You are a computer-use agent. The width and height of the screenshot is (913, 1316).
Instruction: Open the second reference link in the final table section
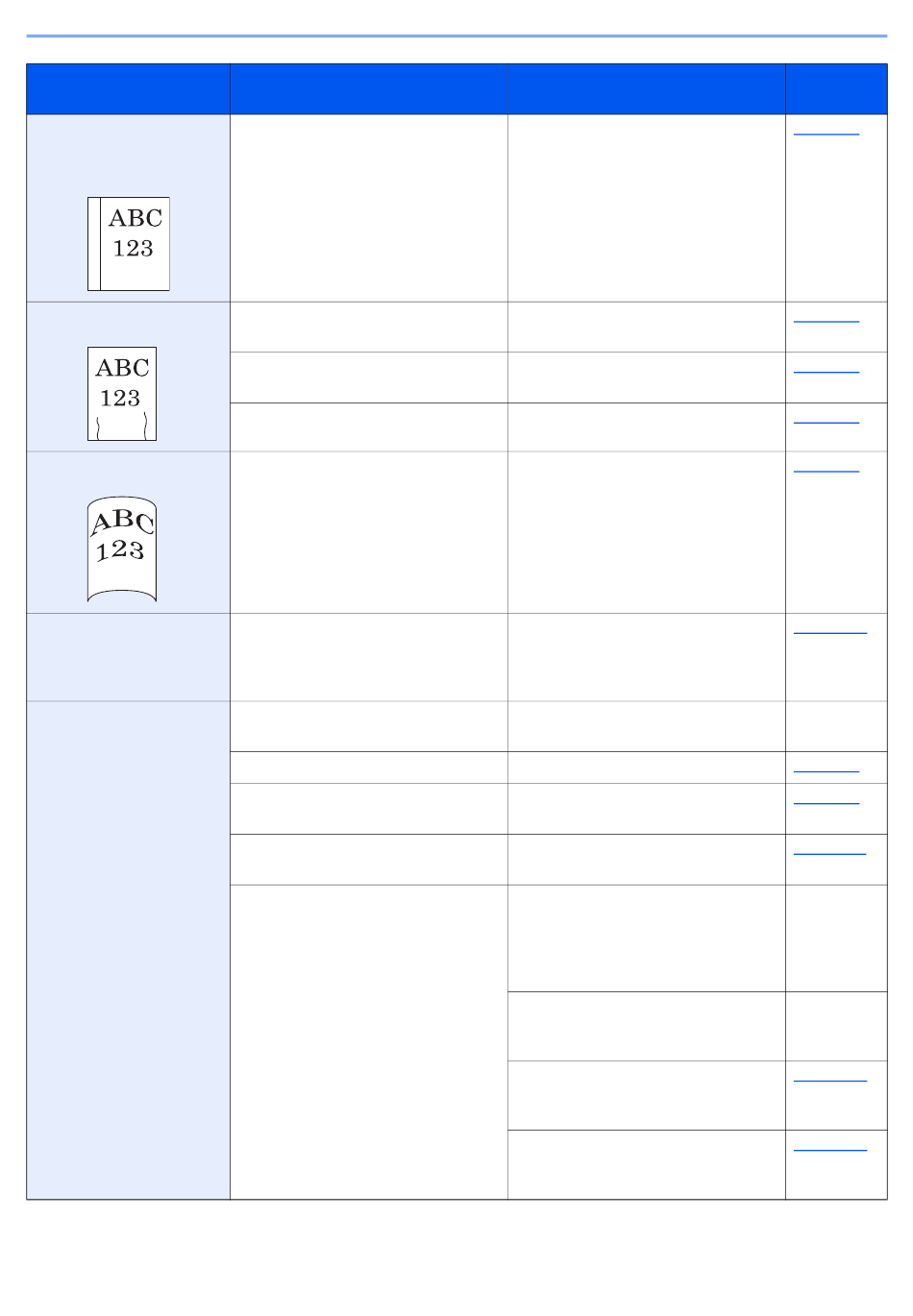[827, 801]
